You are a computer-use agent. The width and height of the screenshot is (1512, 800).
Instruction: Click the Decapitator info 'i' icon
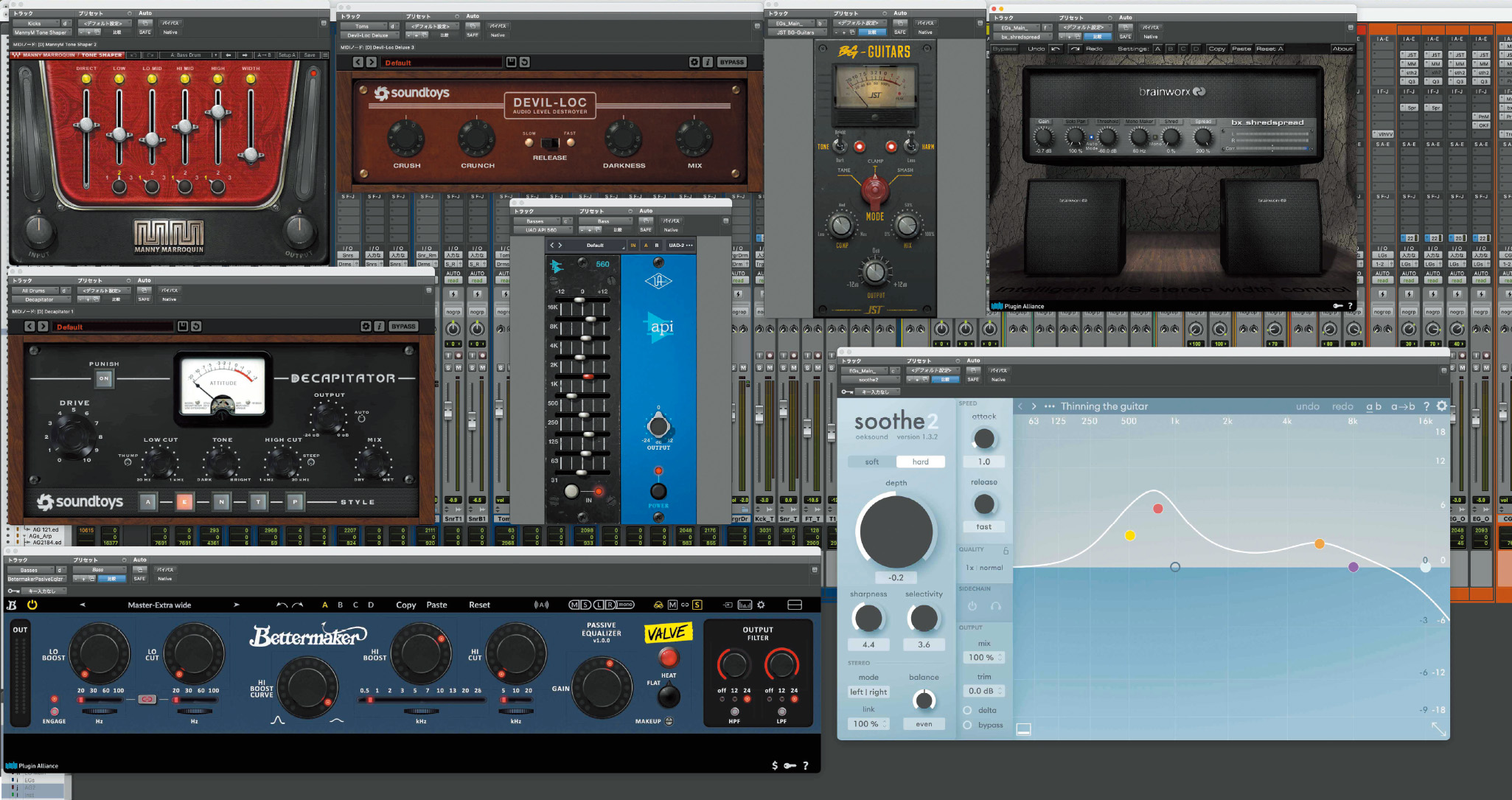pyautogui.click(x=380, y=326)
